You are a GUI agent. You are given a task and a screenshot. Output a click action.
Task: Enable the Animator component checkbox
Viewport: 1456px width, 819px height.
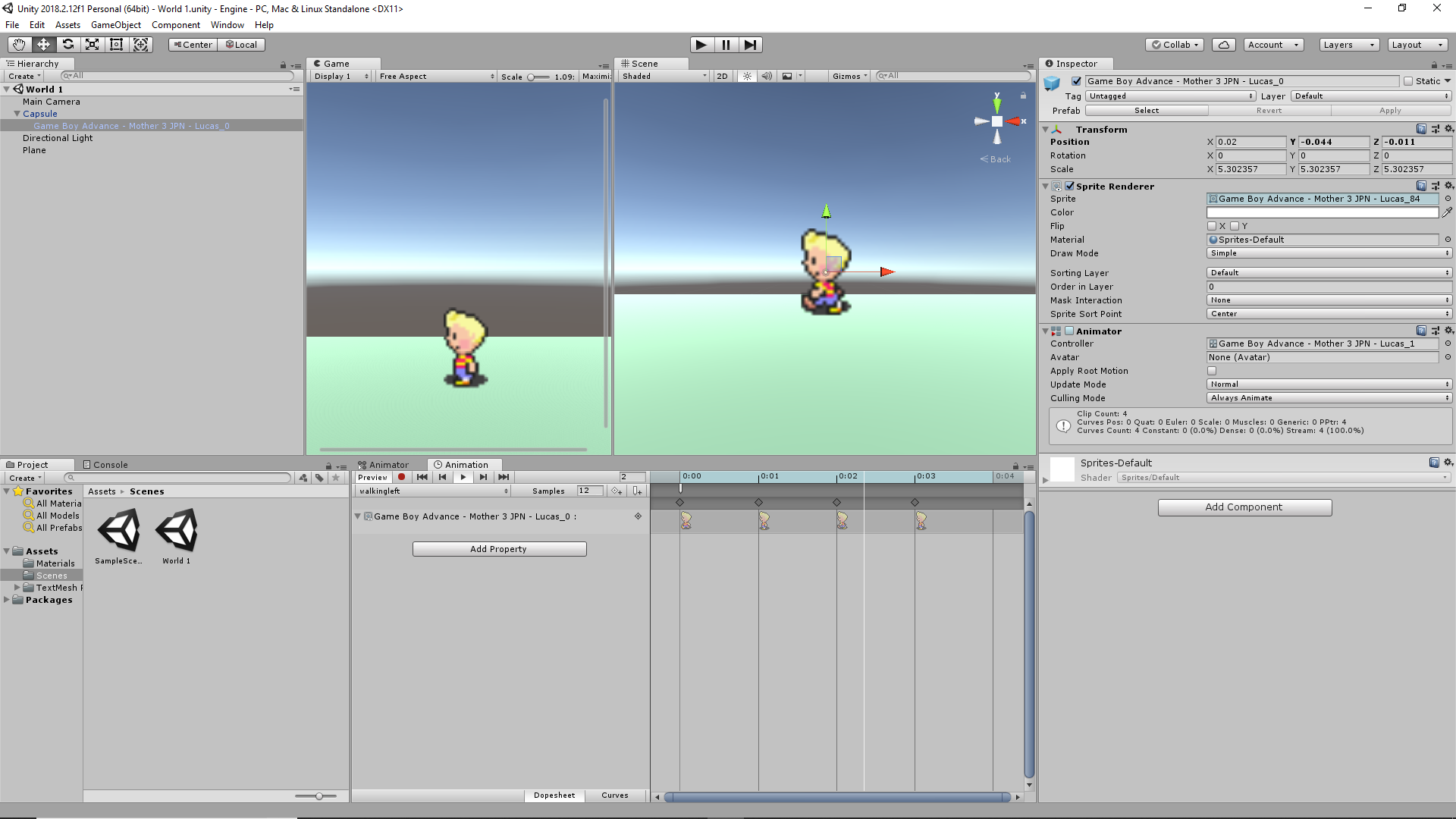[x=1069, y=331]
